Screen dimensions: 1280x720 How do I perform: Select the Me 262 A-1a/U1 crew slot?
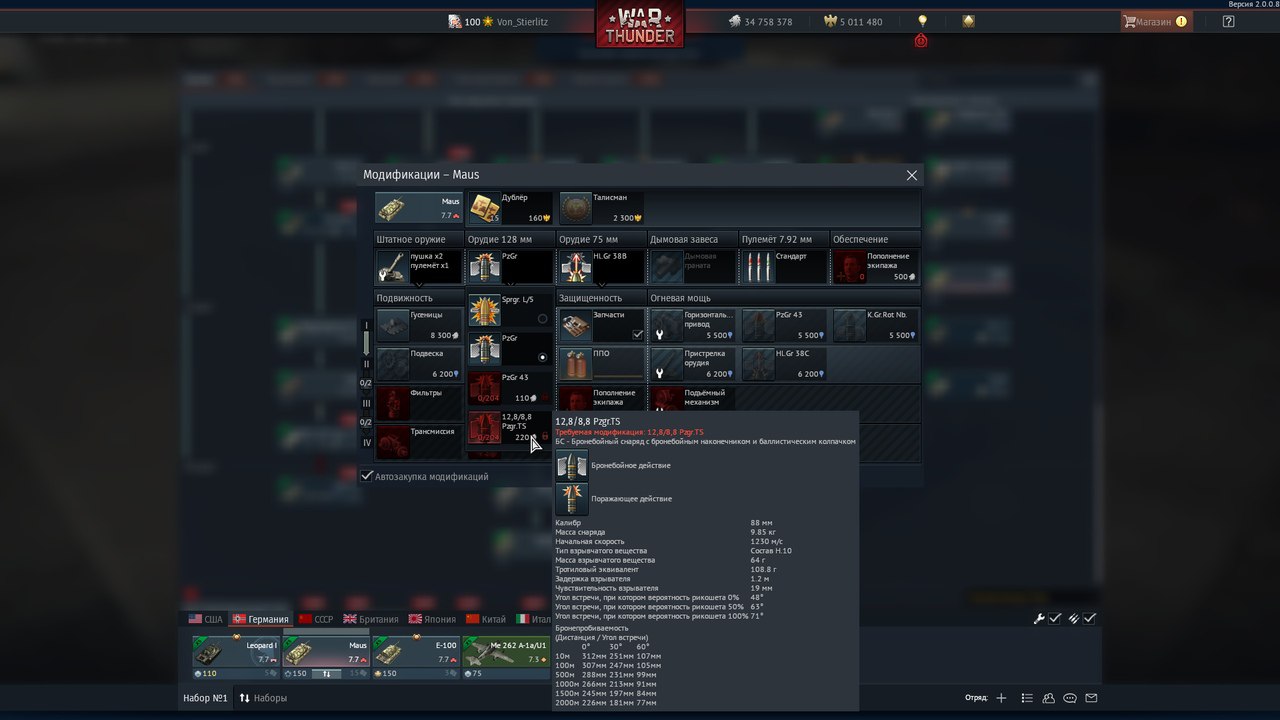(507, 658)
